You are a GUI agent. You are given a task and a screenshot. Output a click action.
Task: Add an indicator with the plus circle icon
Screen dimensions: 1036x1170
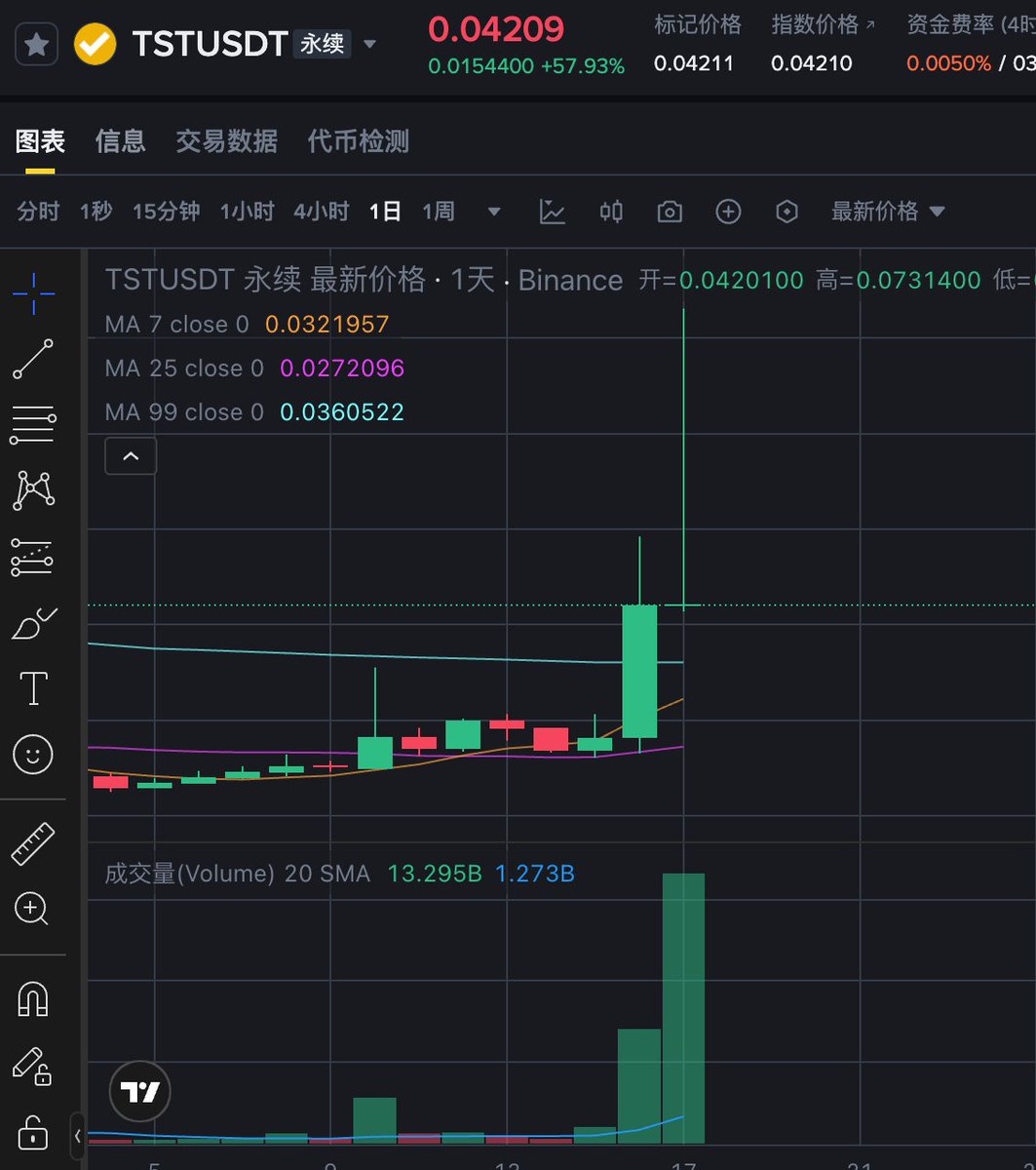[x=728, y=212]
